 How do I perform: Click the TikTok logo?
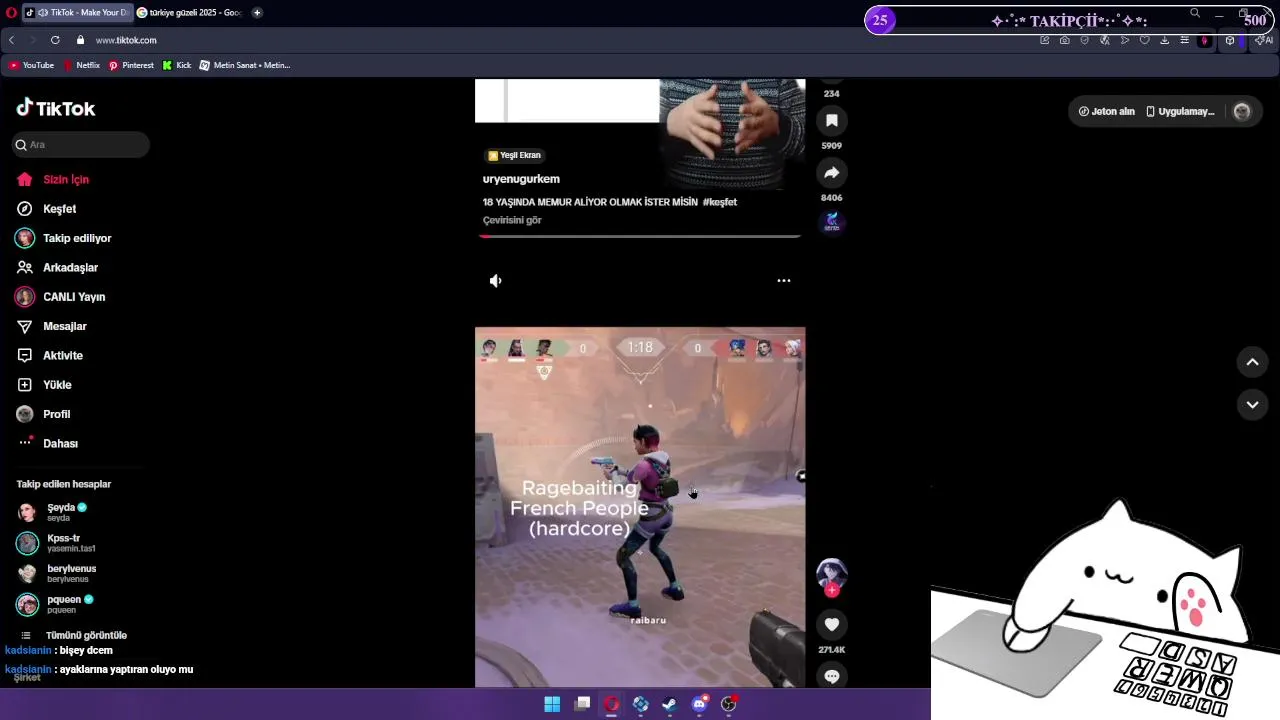coord(56,108)
